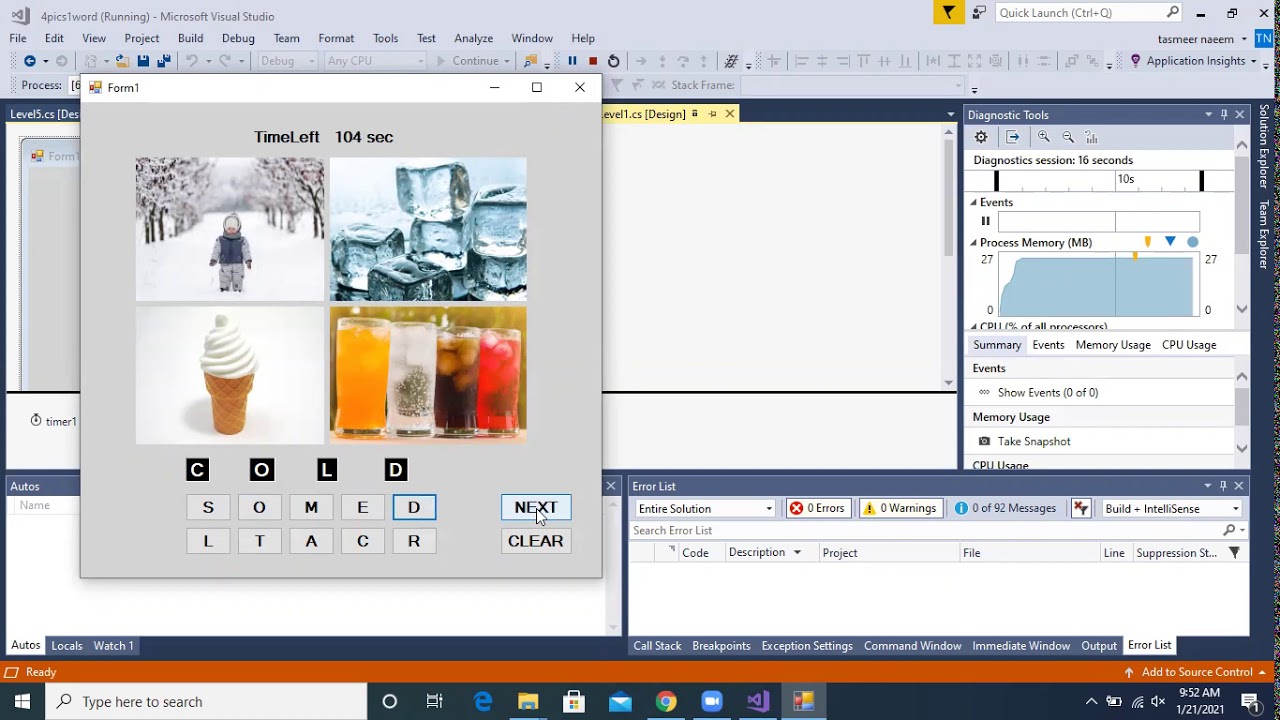Click the letter T button in Form1
This screenshot has height=720, width=1280.
(x=259, y=541)
